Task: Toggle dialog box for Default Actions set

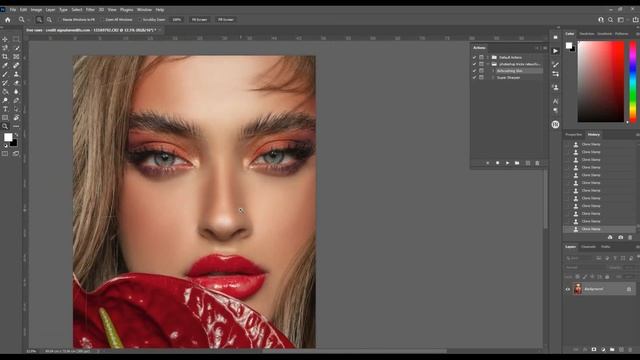Action: click(481, 58)
